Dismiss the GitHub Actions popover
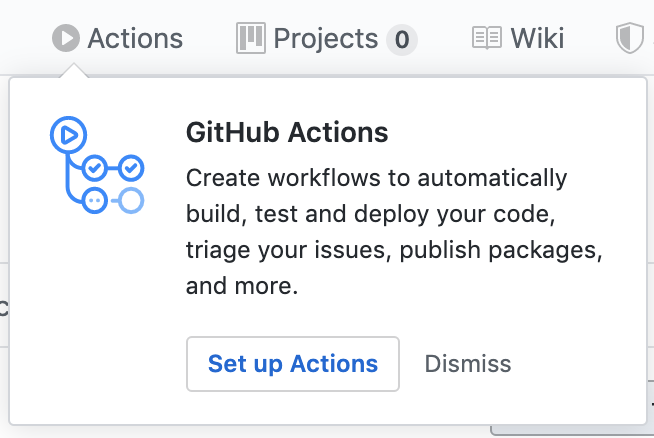Image resolution: width=654 pixels, height=438 pixels. pos(468,364)
